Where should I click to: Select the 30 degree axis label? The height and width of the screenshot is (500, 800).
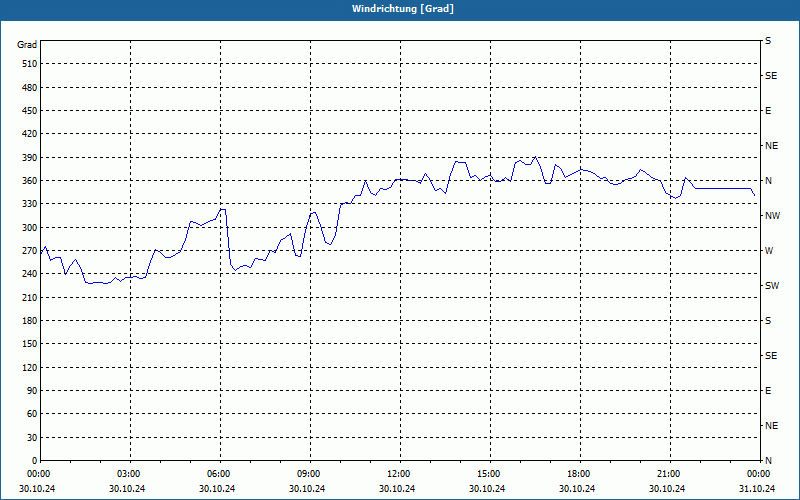tap(32, 437)
